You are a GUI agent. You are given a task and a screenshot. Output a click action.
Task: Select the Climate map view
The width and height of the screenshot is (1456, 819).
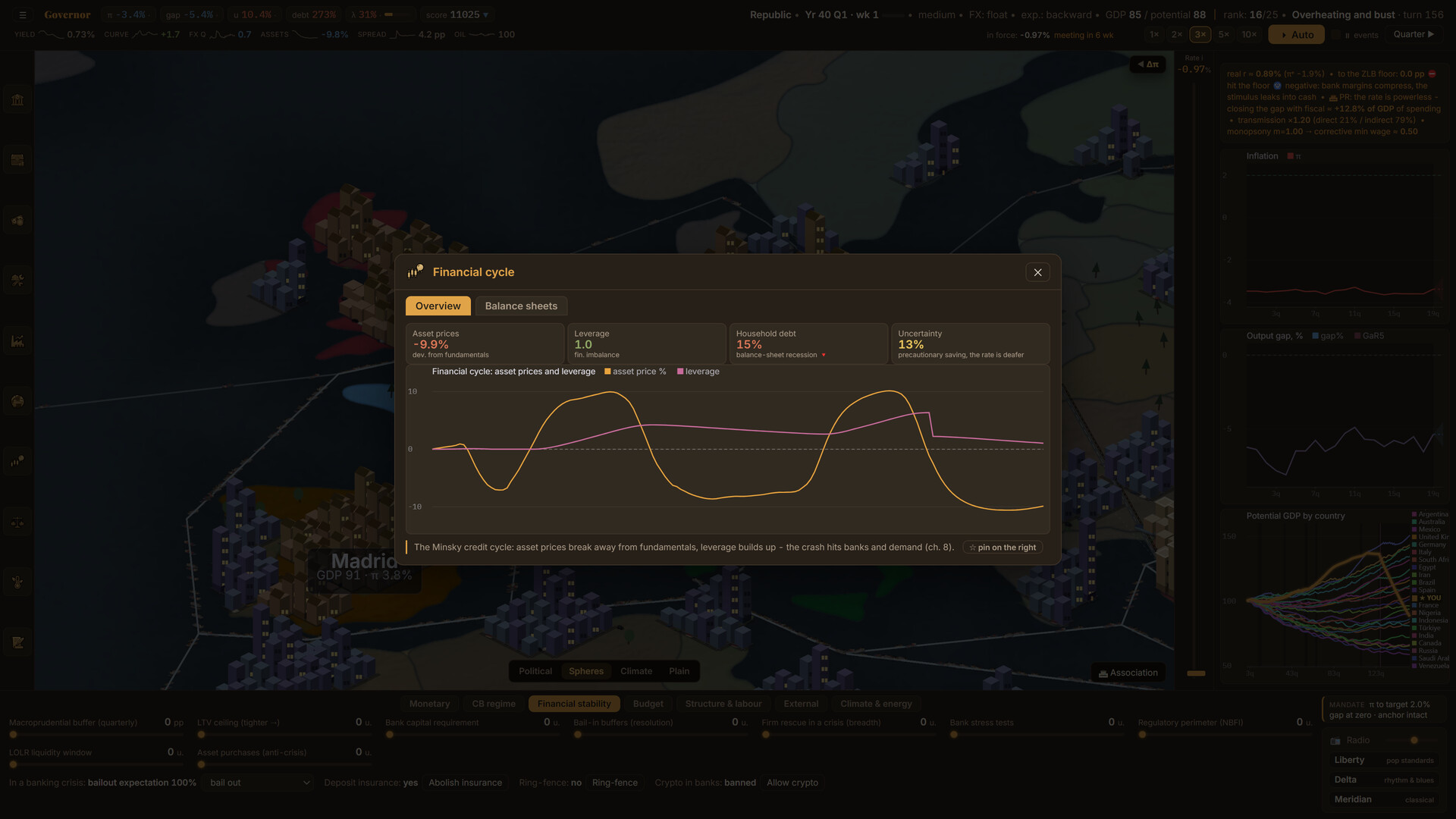[635, 671]
